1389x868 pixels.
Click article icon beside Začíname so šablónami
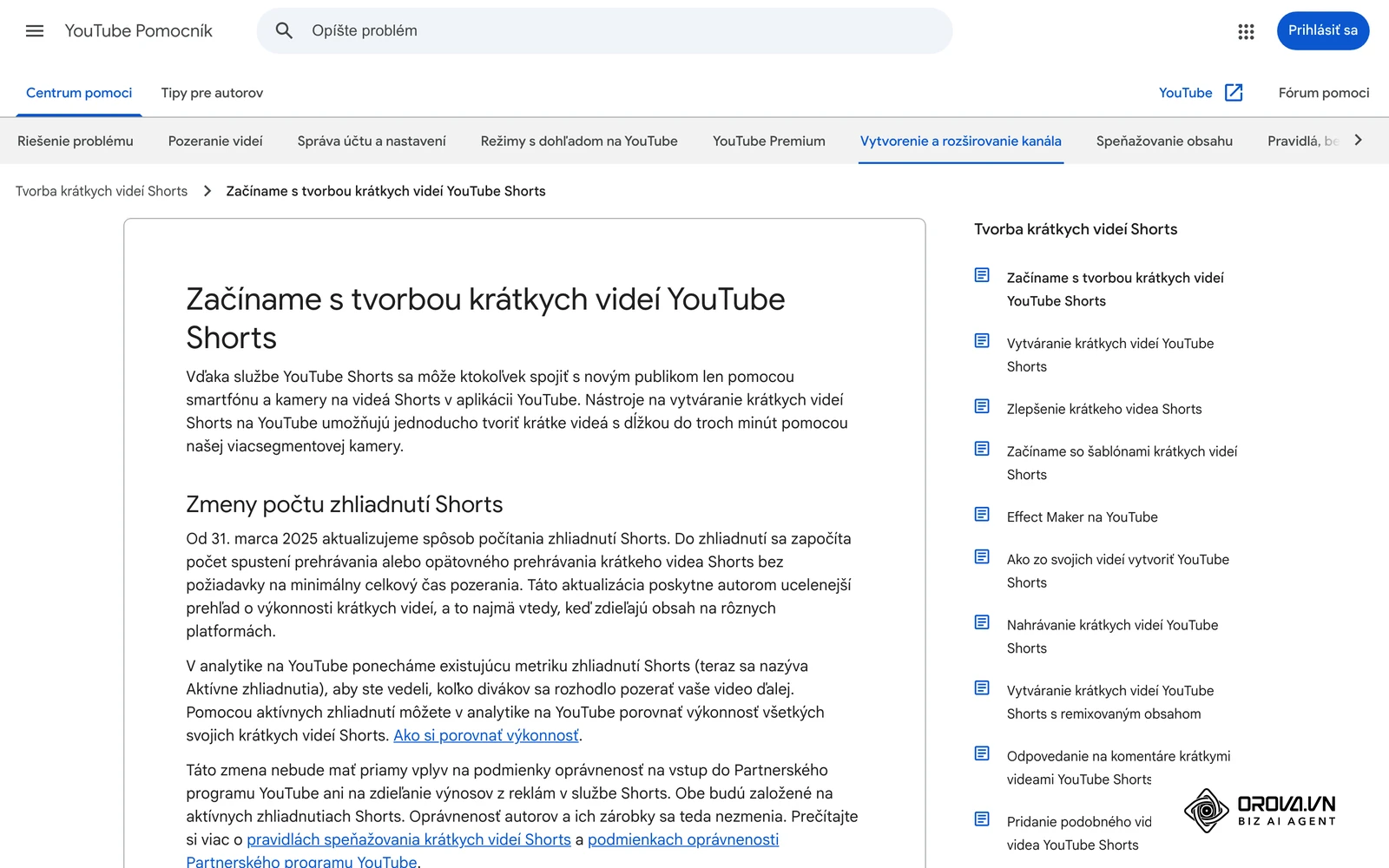(x=982, y=449)
